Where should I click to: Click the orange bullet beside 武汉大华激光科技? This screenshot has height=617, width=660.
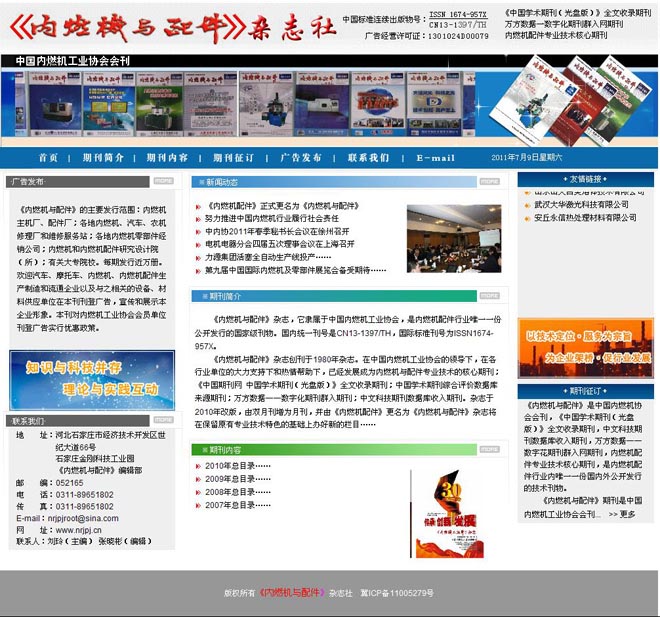pyautogui.click(x=527, y=205)
